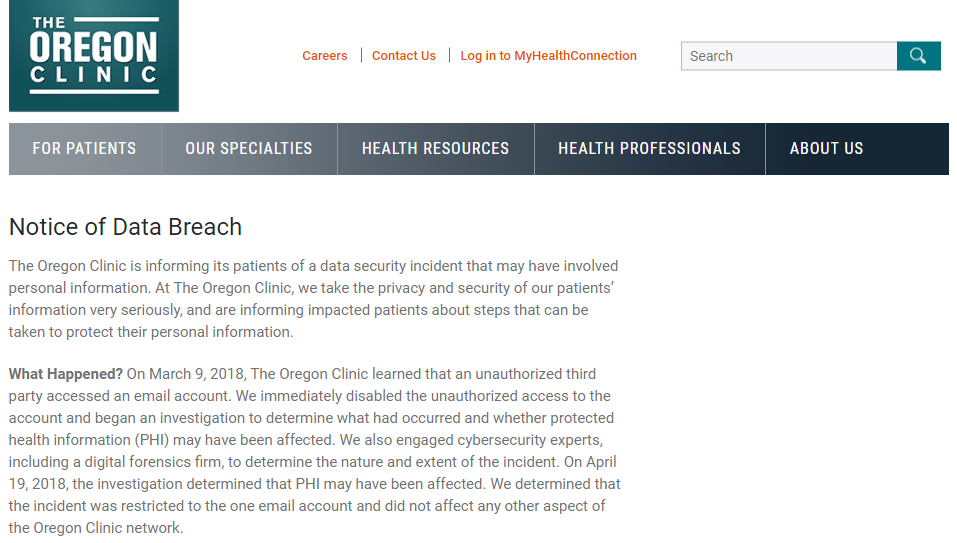Expand the Health Professionals menu
The image size is (957, 543).
649,149
